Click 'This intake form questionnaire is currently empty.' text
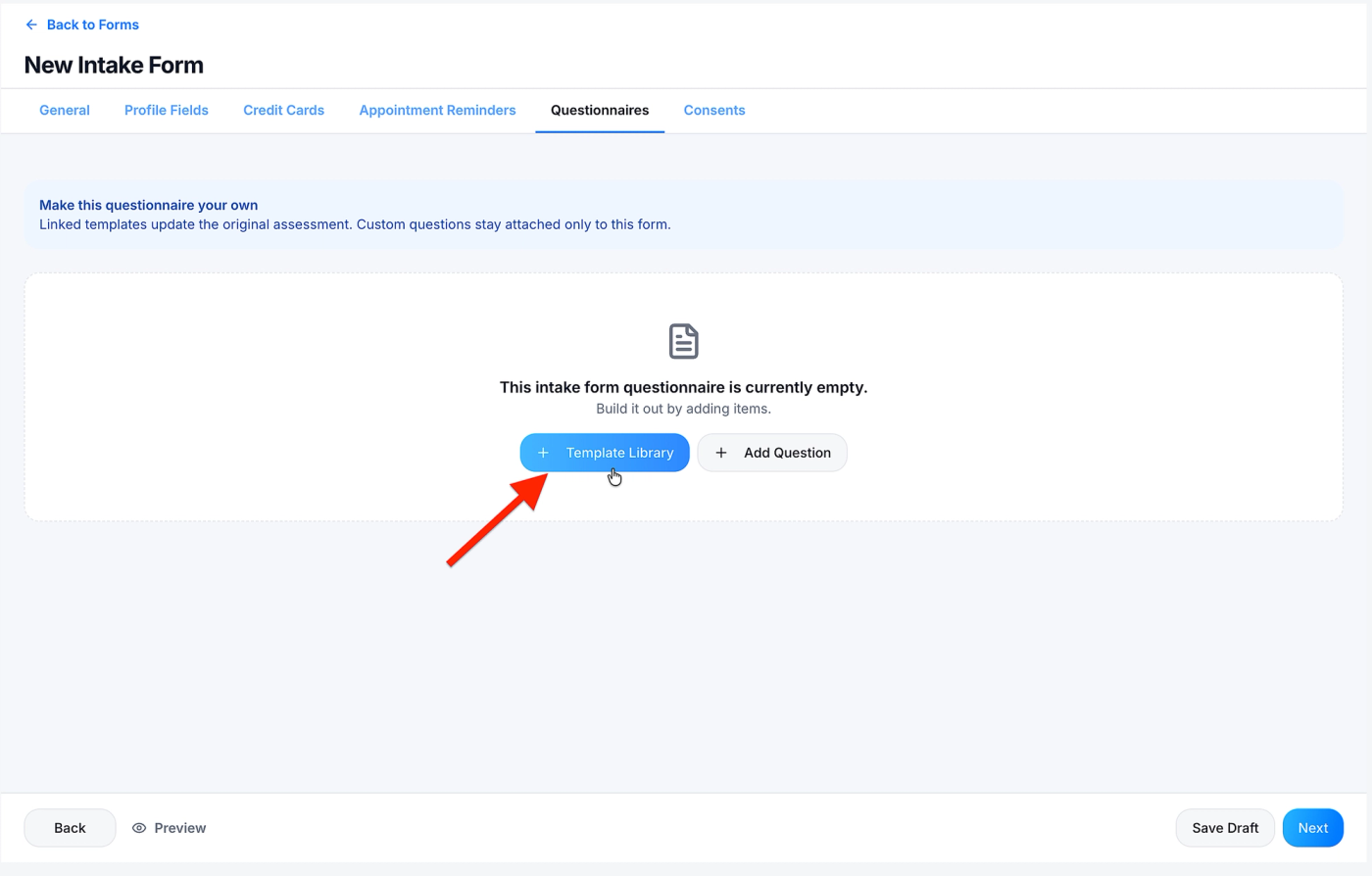Viewport: 1372px width, 876px height. coord(684,387)
